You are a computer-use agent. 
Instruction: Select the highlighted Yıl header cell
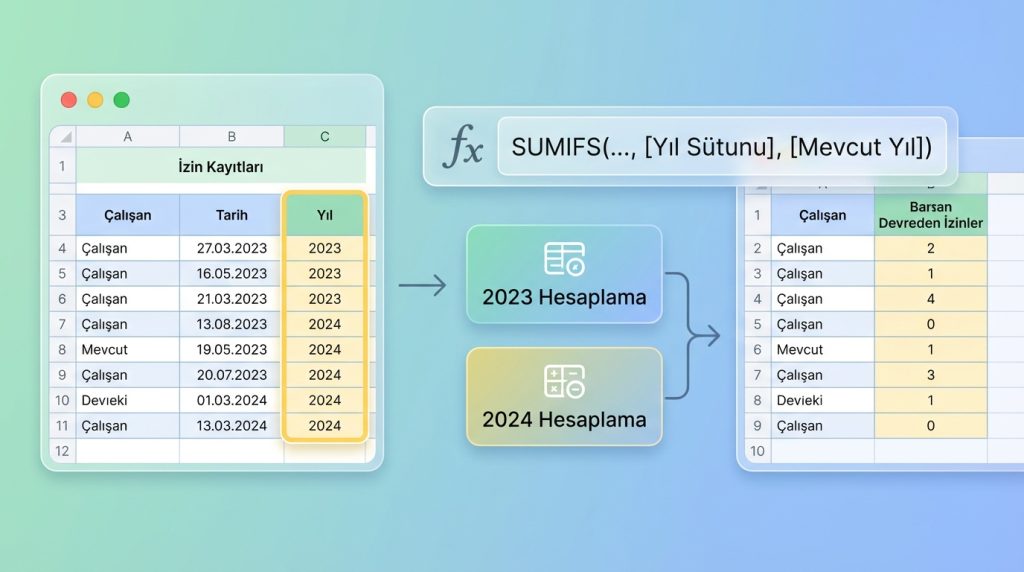(325, 215)
